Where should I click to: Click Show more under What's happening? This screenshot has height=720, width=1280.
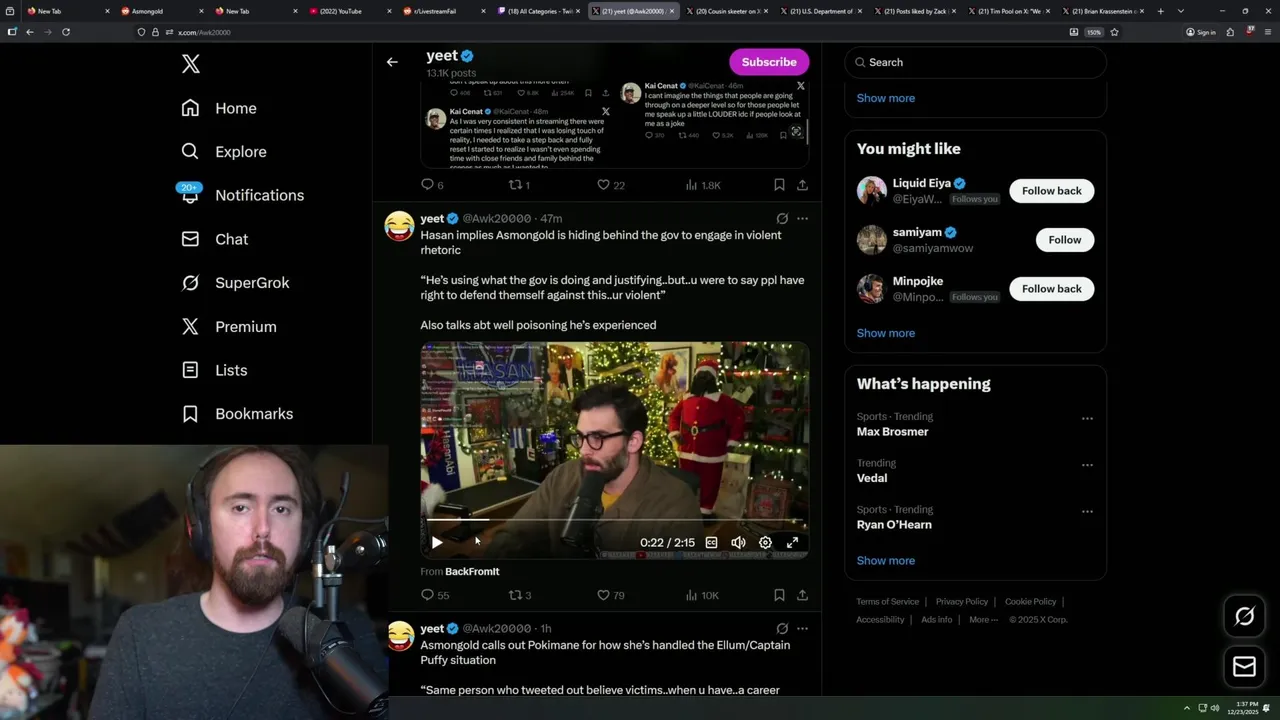(x=885, y=561)
